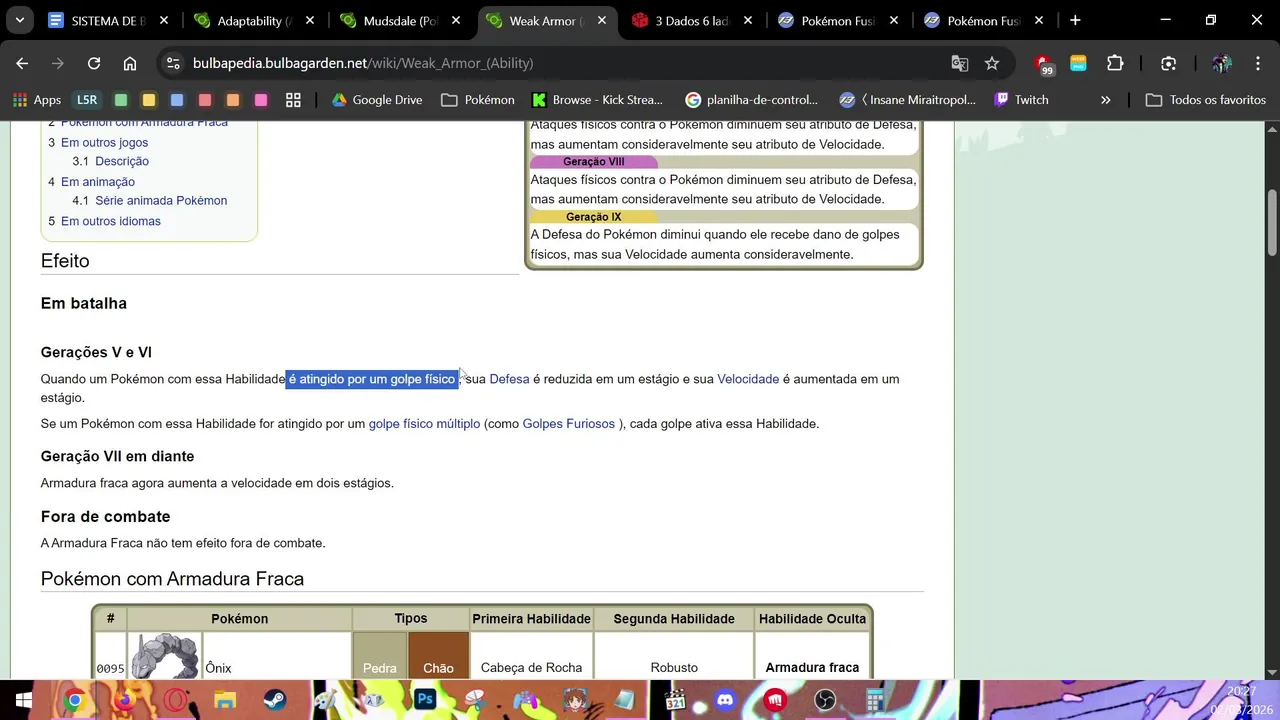1280x720 pixels.
Task: Launch Photoshop from the taskbar
Action: tap(425, 700)
